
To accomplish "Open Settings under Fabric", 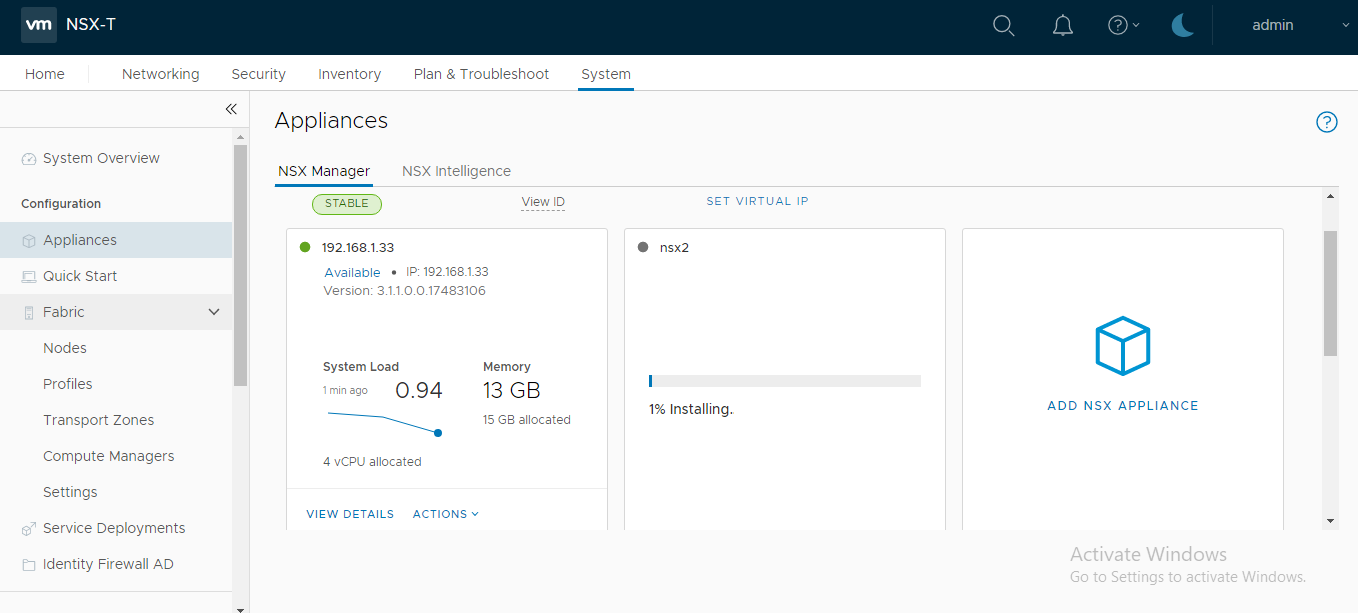I will 70,492.
